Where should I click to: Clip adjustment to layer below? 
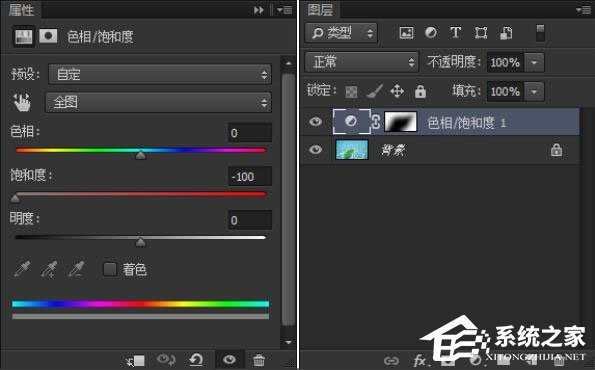pyautogui.click(x=135, y=360)
